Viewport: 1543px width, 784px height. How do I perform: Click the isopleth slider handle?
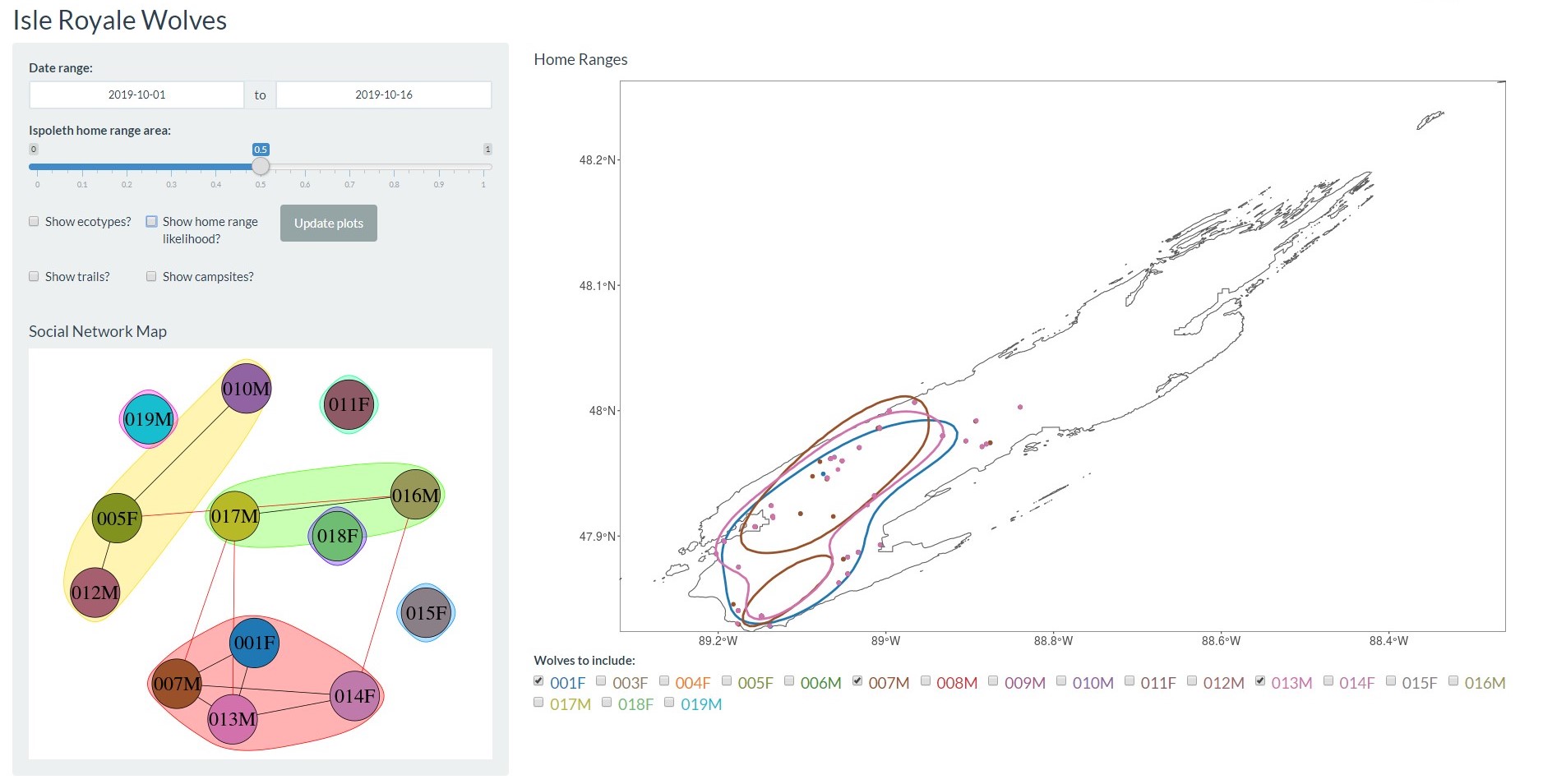[261, 167]
